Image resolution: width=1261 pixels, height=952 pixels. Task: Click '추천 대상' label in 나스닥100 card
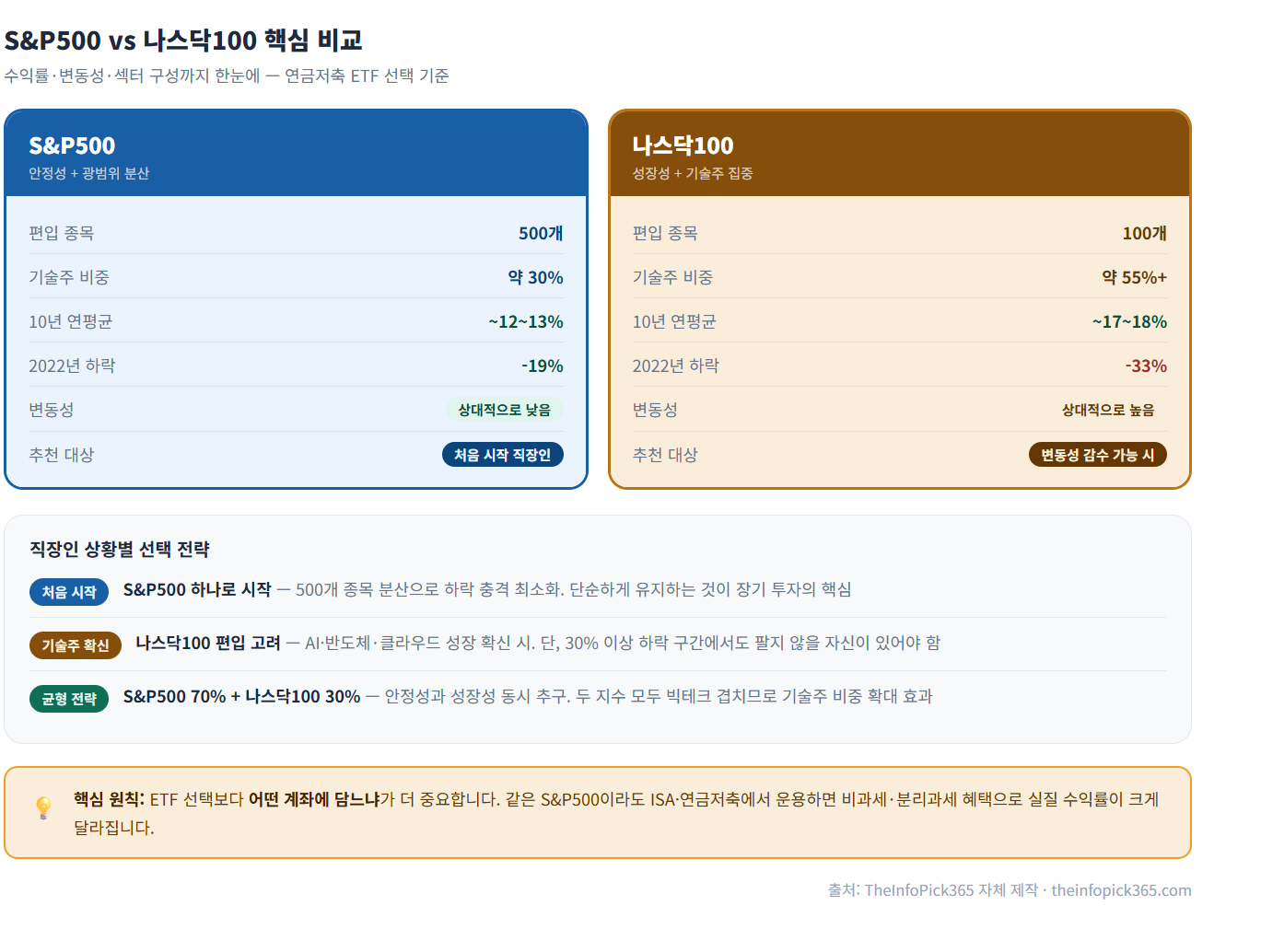(x=665, y=455)
